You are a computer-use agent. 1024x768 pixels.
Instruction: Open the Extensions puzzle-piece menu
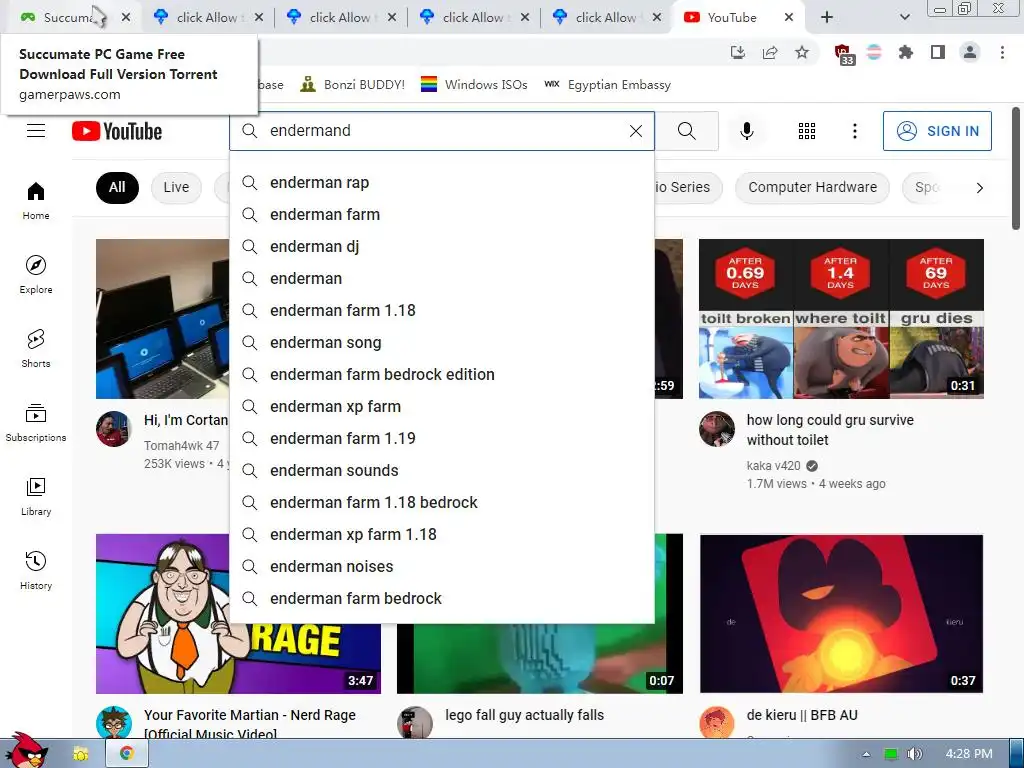[906, 52]
